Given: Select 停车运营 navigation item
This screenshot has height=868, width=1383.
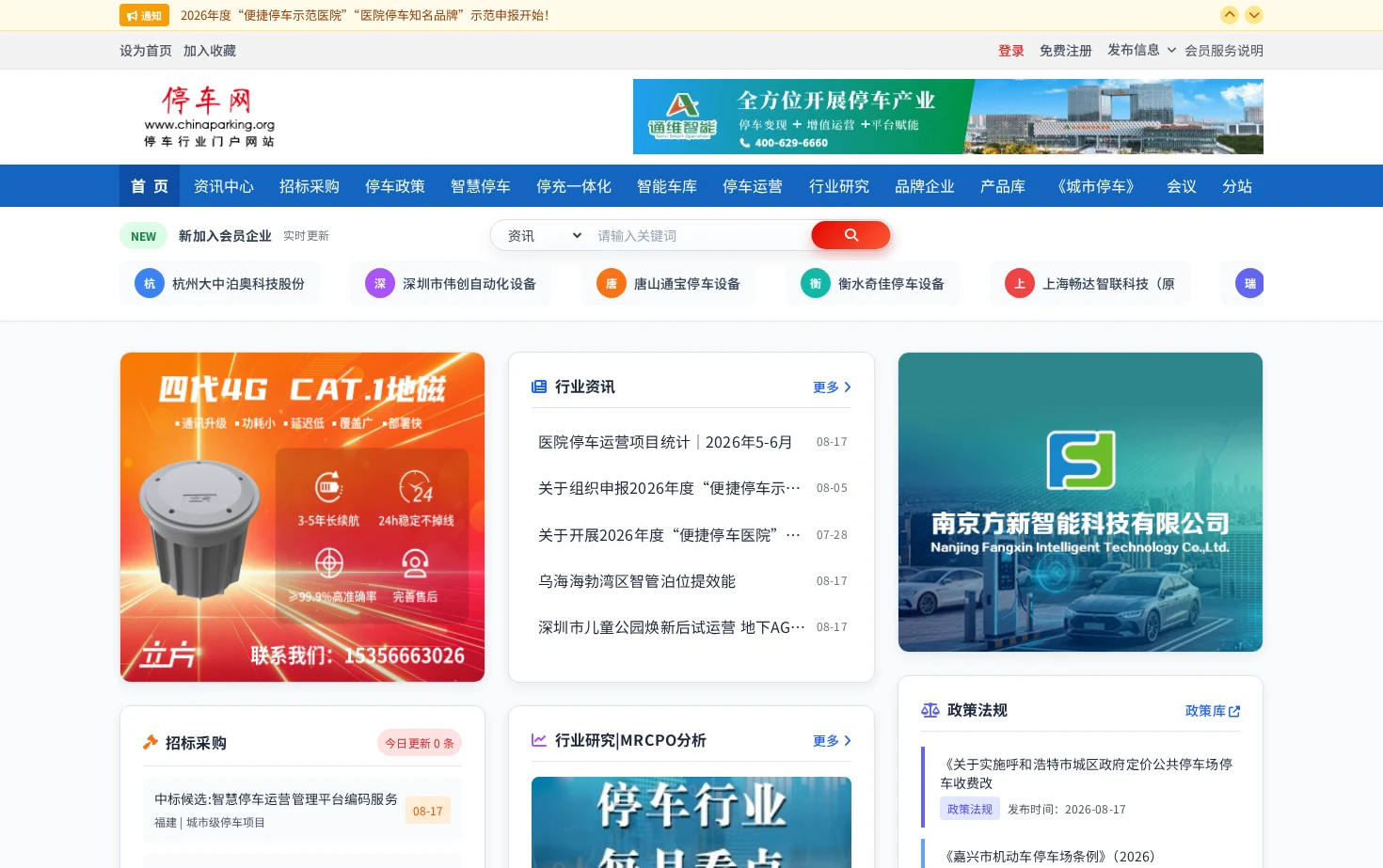Looking at the screenshot, I should [753, 186].
